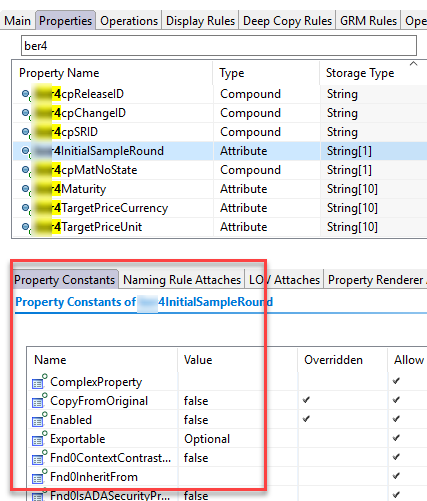Click the Fnd0InheritFrom constant icon

point(39,477)
